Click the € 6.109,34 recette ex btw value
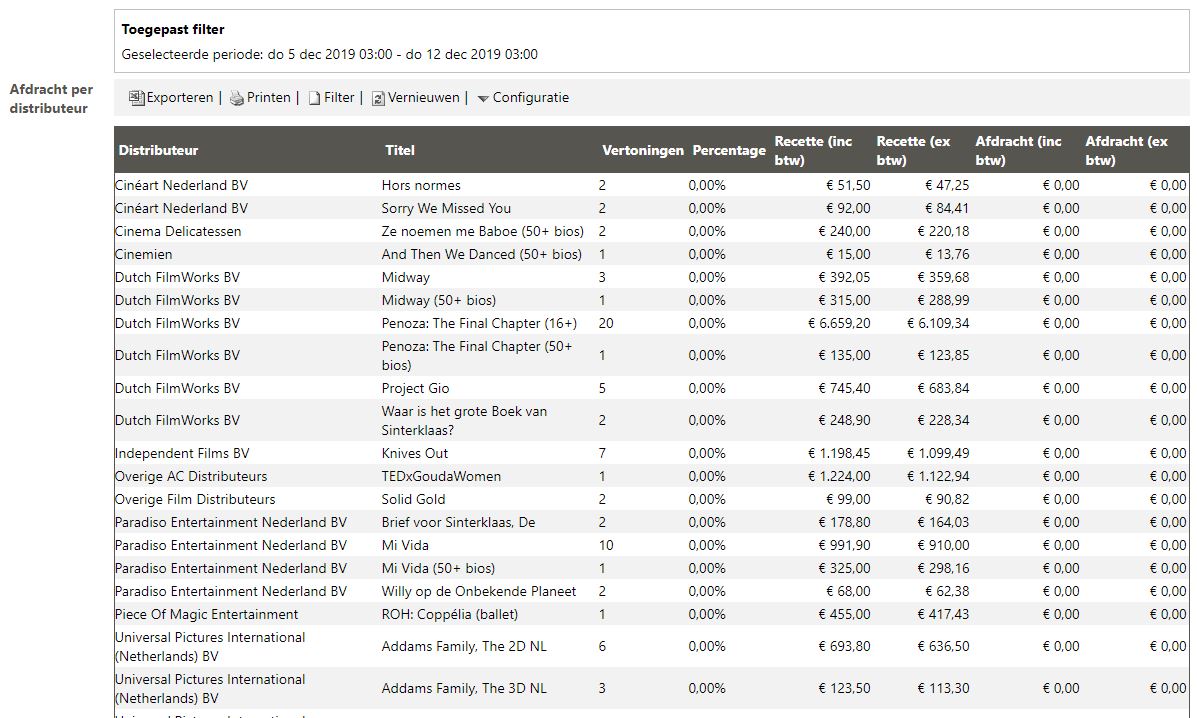Viewport: 1197px width, 718px height. click(x=938, y=324)
